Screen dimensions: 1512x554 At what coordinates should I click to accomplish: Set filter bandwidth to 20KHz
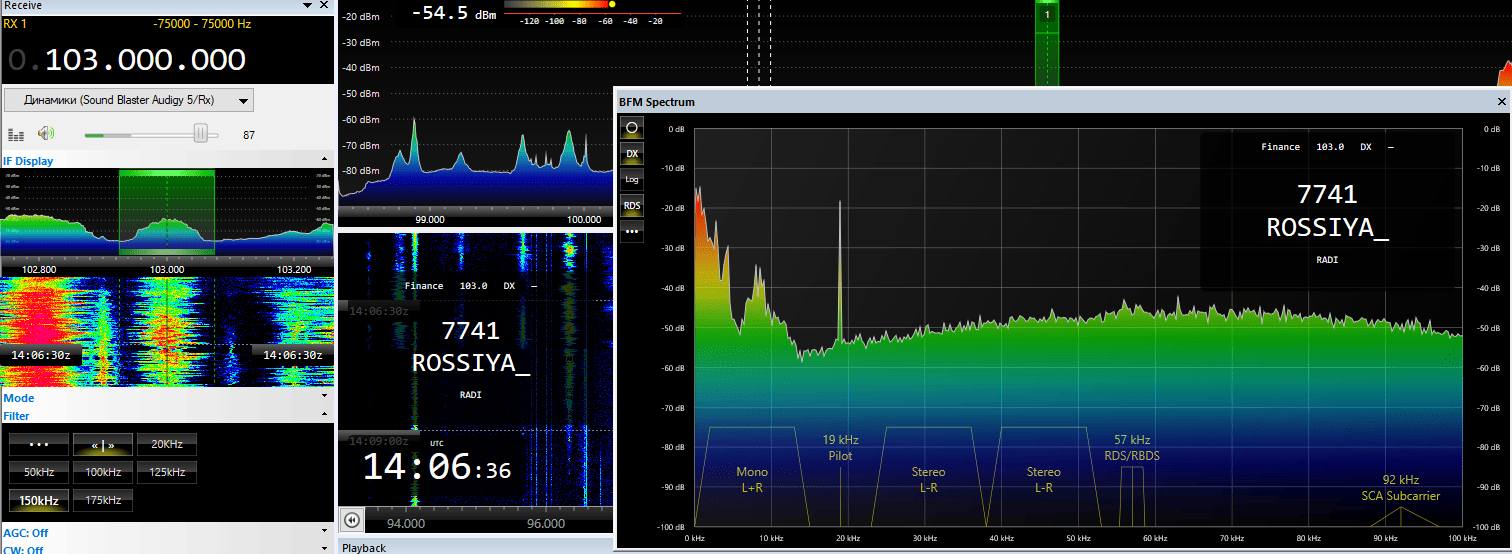167,444
